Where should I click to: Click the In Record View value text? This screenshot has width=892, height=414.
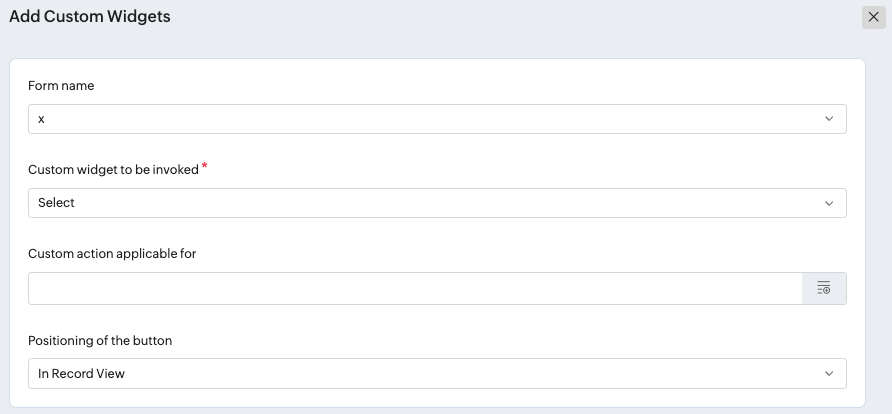coord(81,374)
